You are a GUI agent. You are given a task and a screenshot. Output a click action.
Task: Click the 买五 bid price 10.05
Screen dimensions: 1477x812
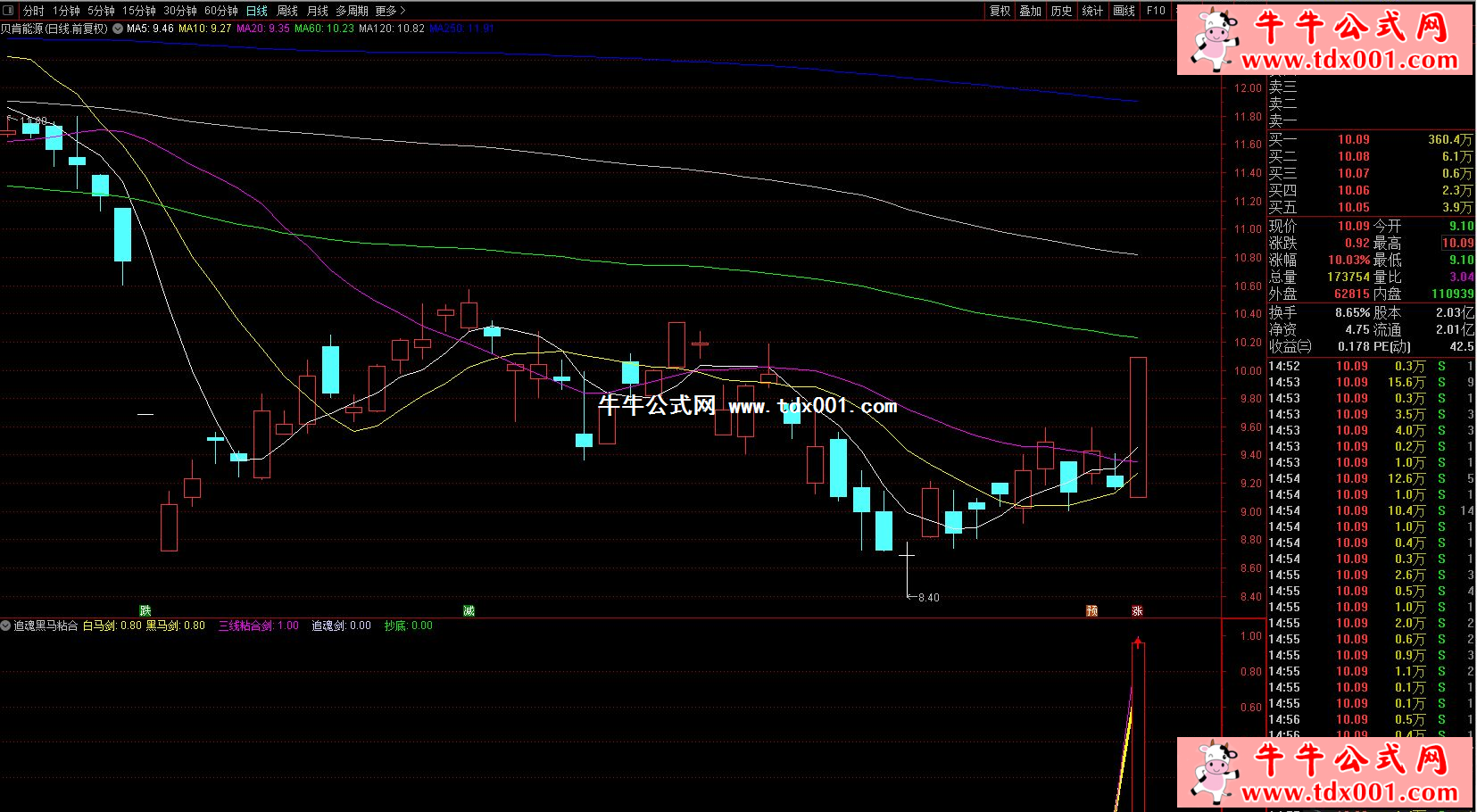click(x=1353, y=207)
